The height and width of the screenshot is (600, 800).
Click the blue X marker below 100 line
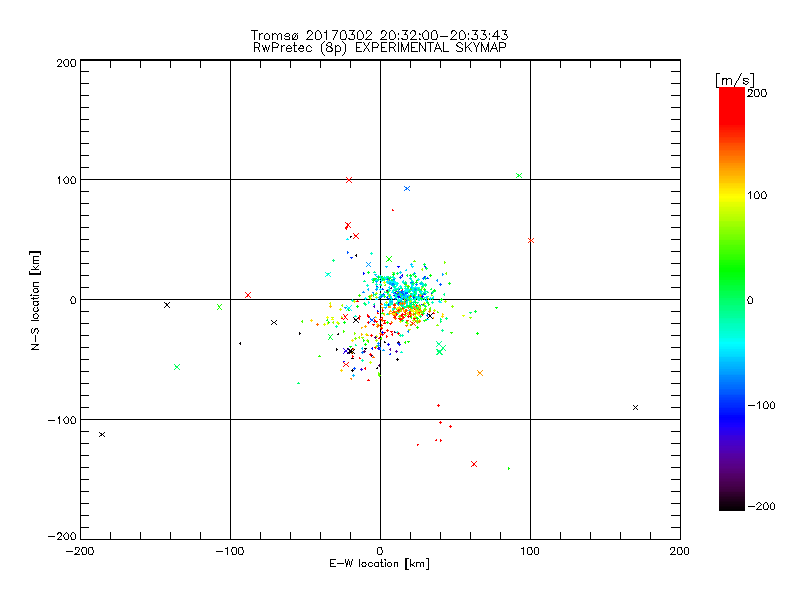[x=407, y=188]
